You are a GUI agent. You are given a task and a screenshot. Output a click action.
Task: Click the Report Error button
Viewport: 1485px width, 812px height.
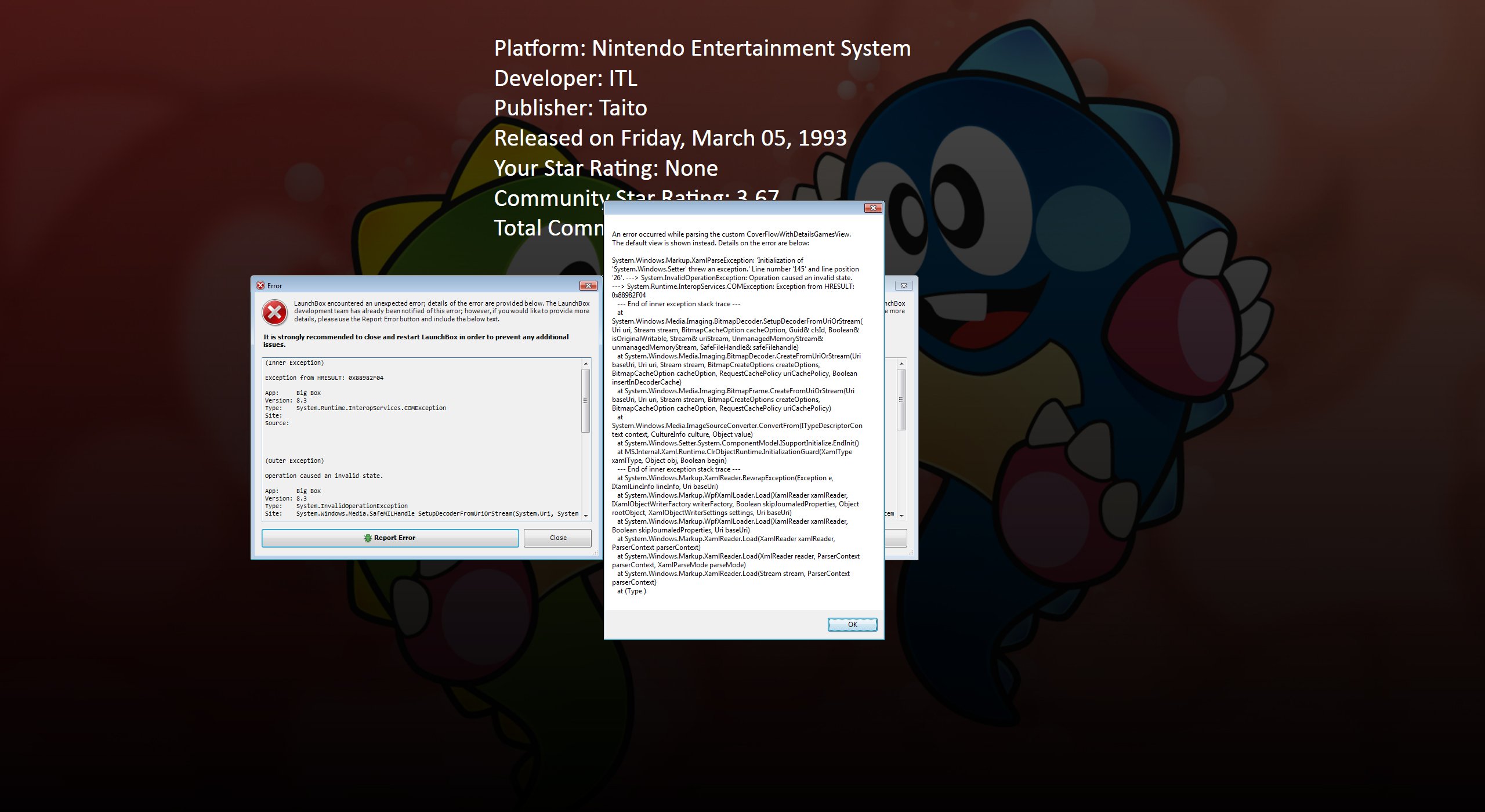coord(390,538)
